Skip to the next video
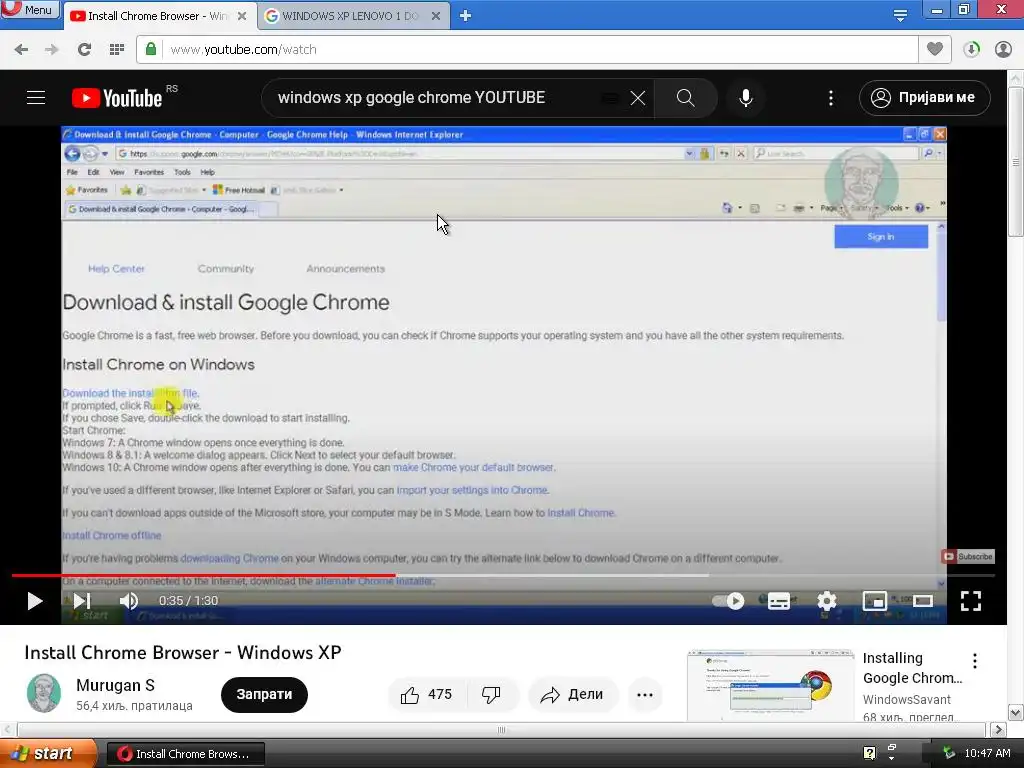The image size is (1024, 768). [x=82, y=601]
